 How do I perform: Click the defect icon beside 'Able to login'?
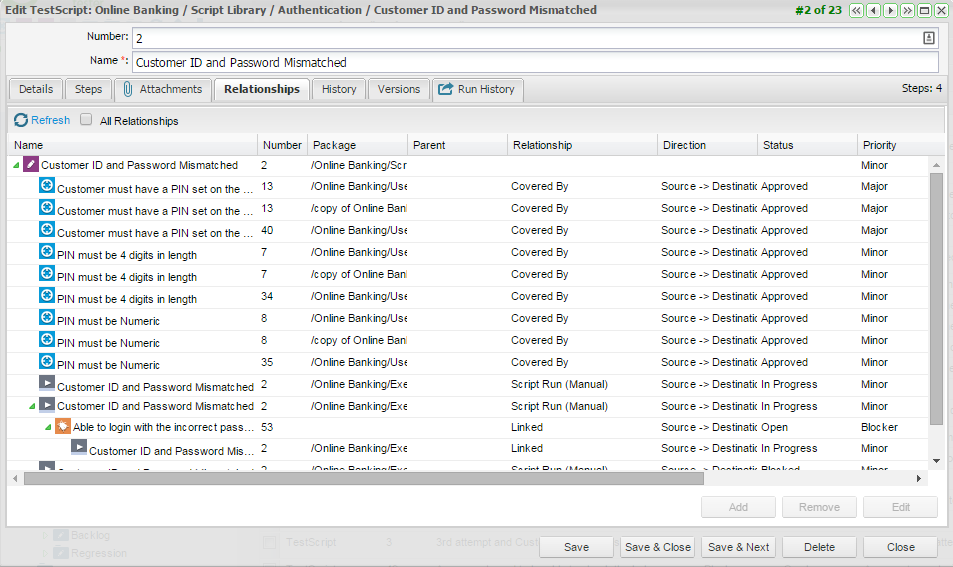click(x=63, y=427)
